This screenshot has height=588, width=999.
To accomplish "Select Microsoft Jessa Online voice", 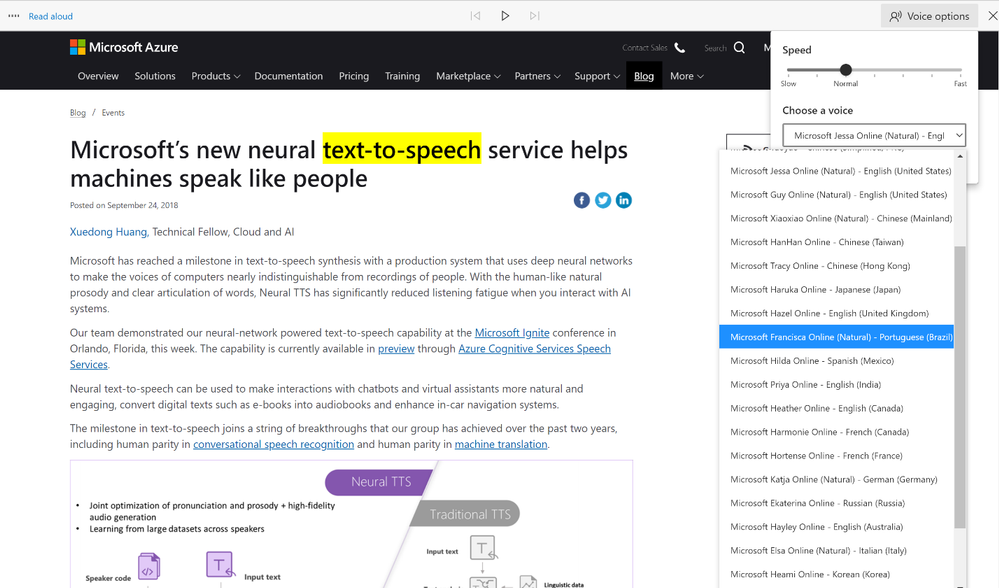I will pos(837,171).
